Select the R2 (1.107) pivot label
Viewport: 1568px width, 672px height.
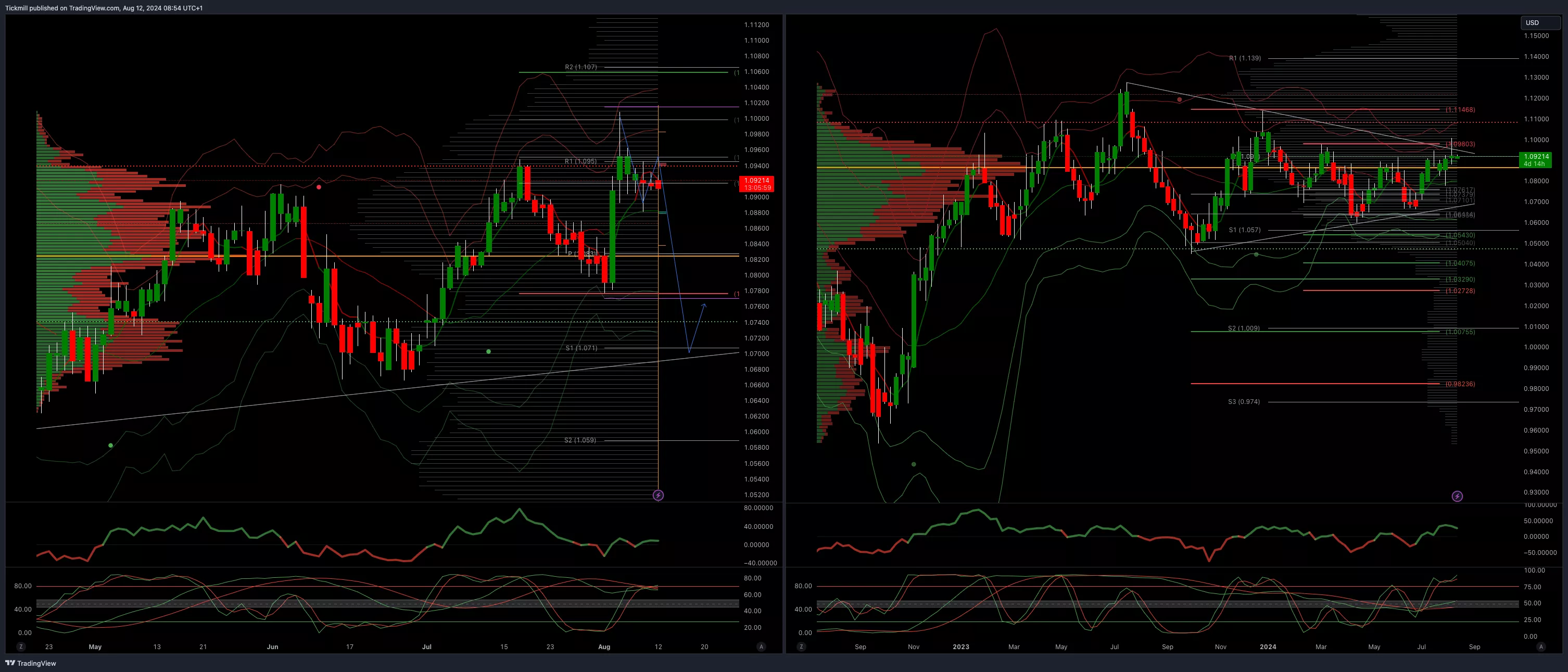pyautogui.click(x=580, y=67)
